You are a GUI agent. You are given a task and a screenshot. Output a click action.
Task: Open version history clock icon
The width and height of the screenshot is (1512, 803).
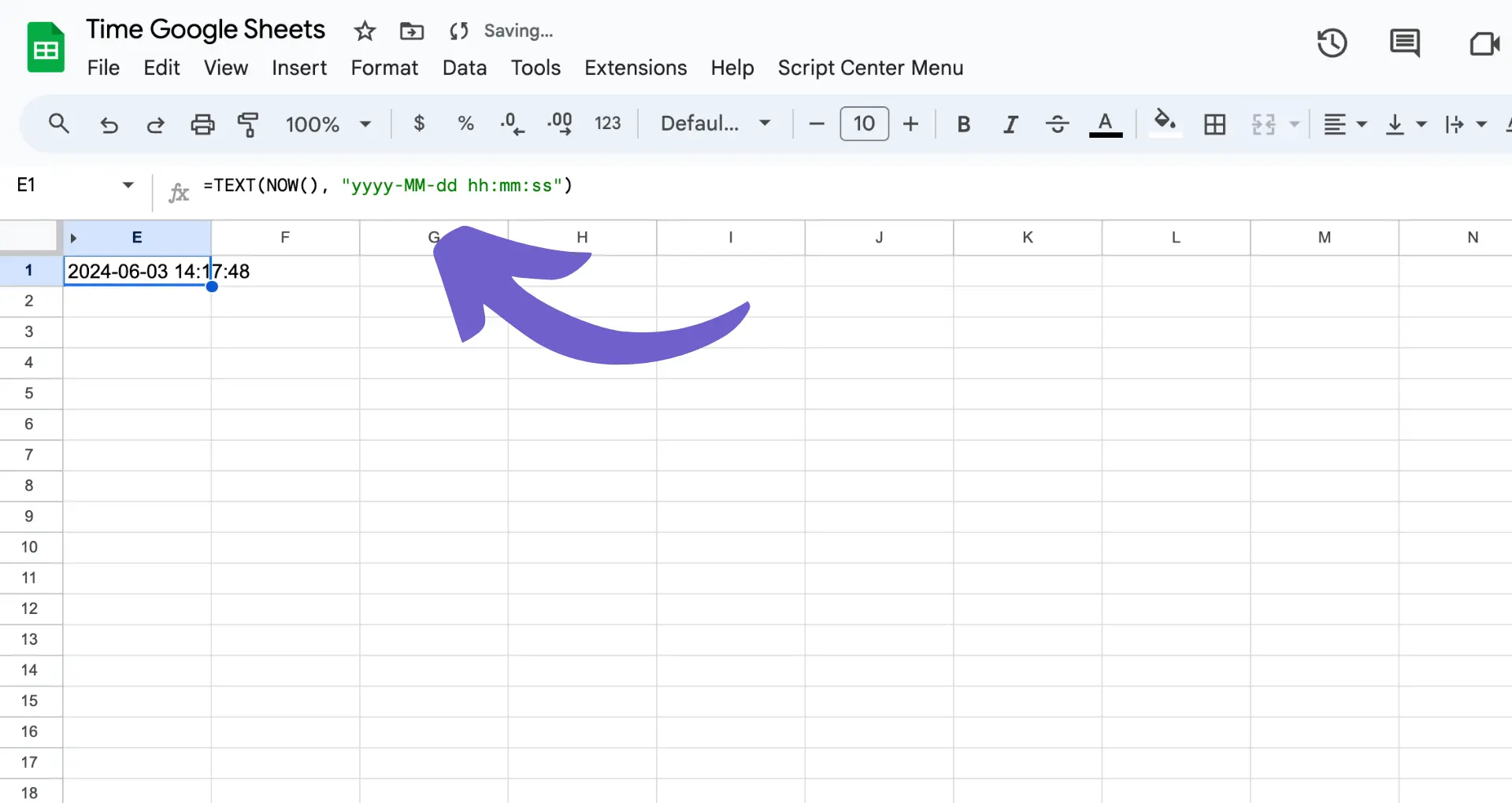point(1332,43)
